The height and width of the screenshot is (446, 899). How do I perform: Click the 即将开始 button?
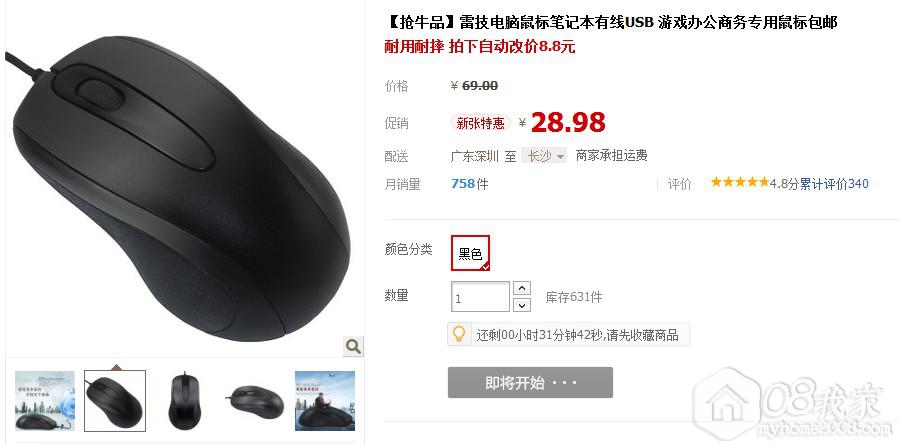coord(530,382)
